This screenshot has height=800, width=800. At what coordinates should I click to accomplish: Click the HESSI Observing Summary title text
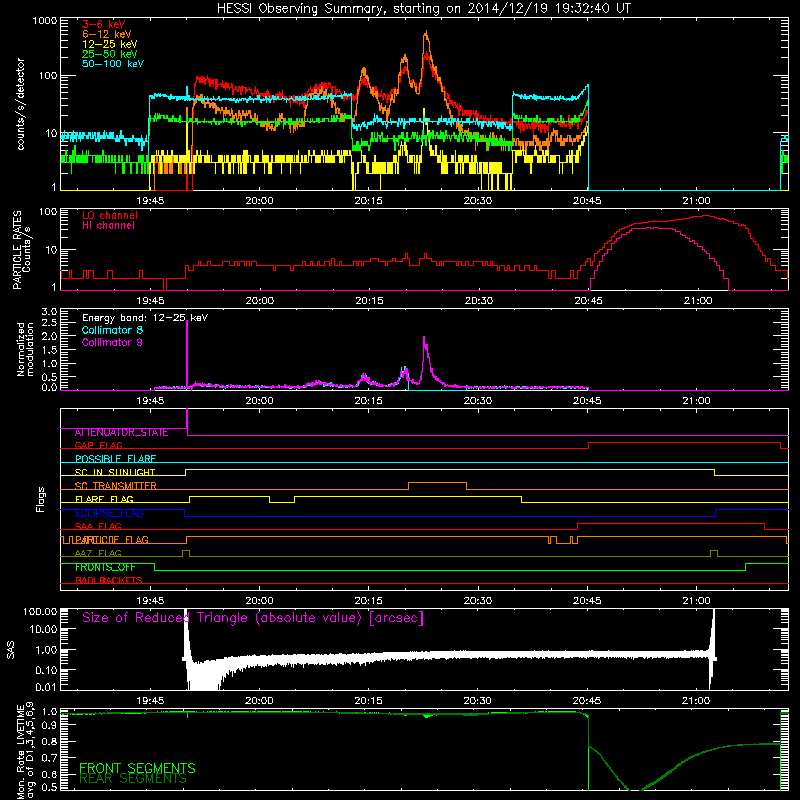423,8
